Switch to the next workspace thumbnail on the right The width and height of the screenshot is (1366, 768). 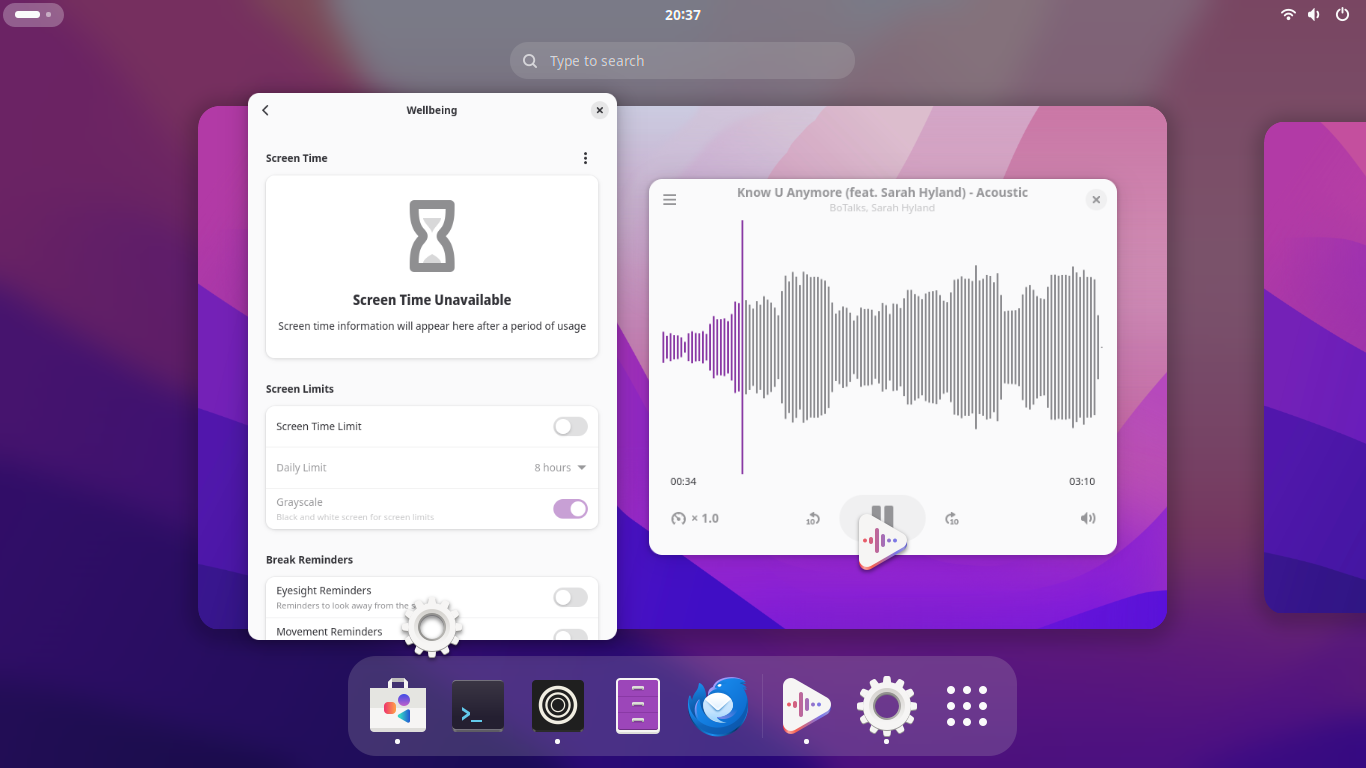coord(1315,367)
